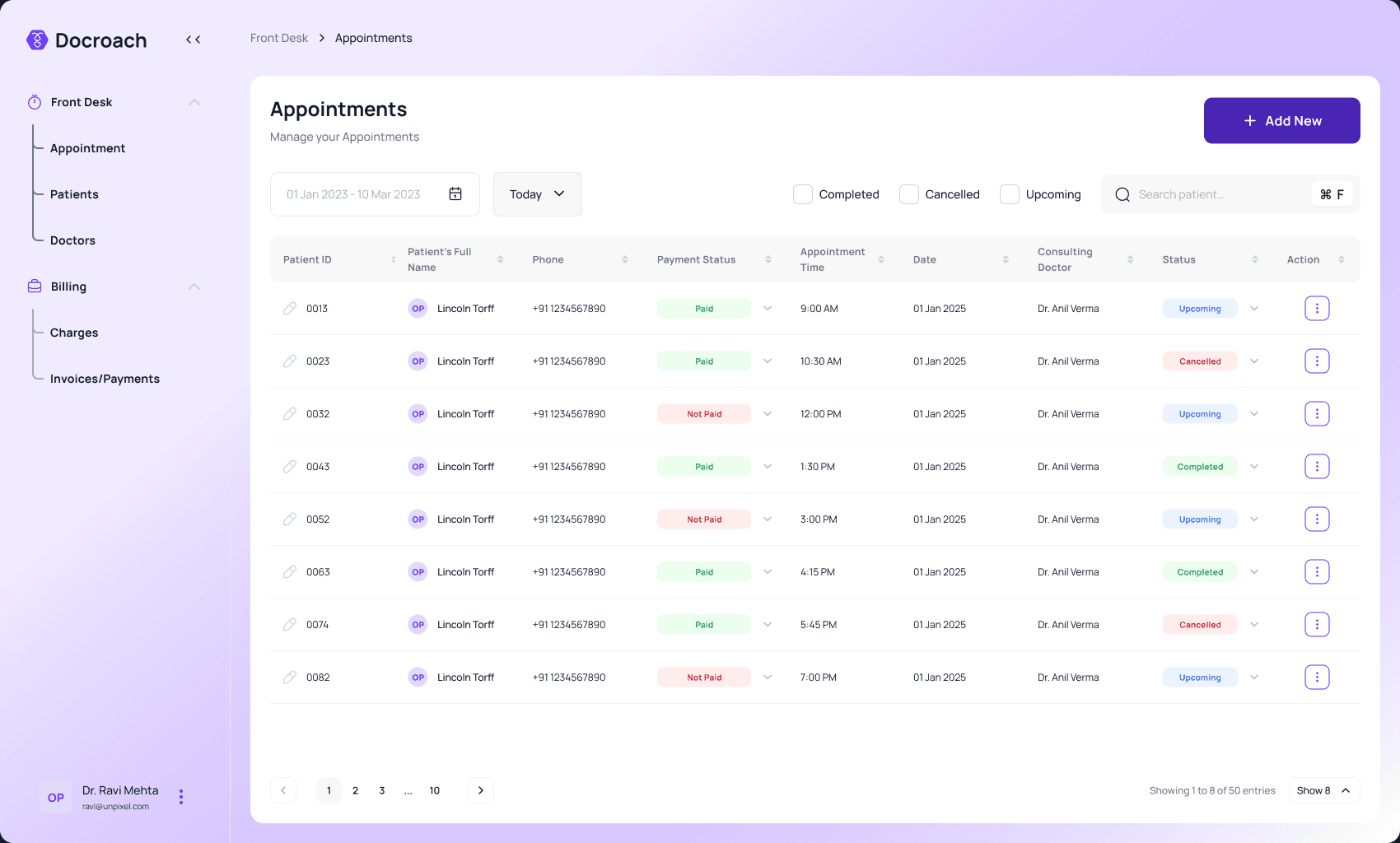Go to page 3 in pagination

pyautogui.click(x=382, y=790)
